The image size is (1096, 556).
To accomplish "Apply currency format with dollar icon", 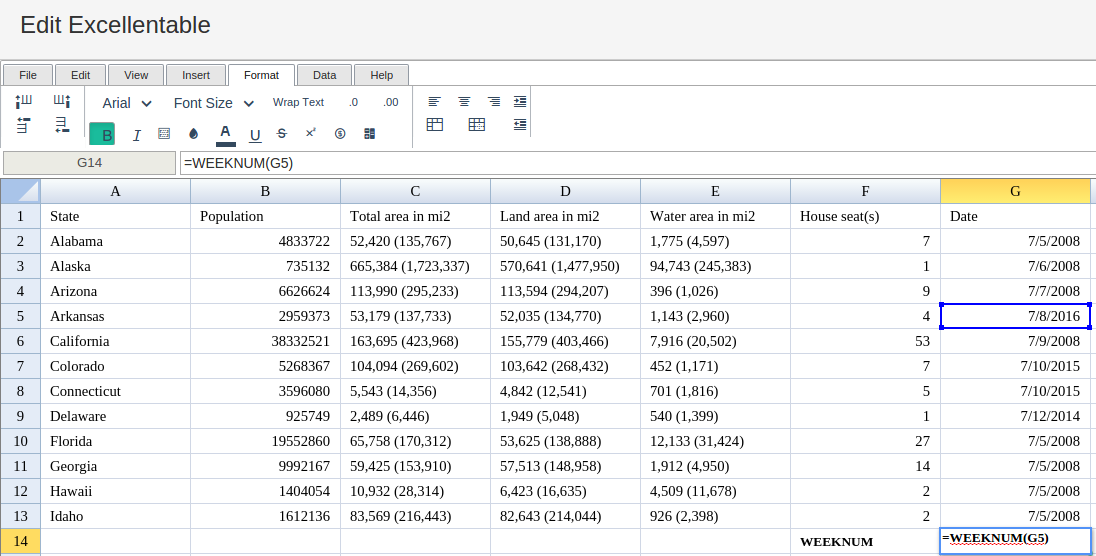I will coord(340,134).
